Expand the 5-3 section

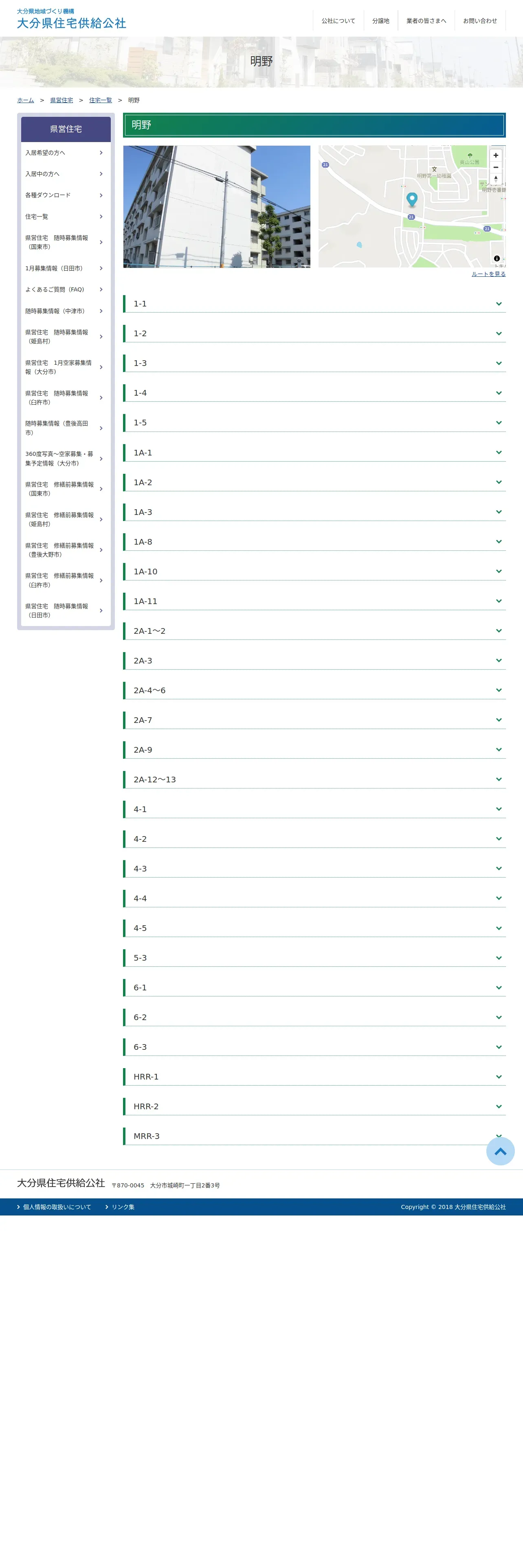314,958
